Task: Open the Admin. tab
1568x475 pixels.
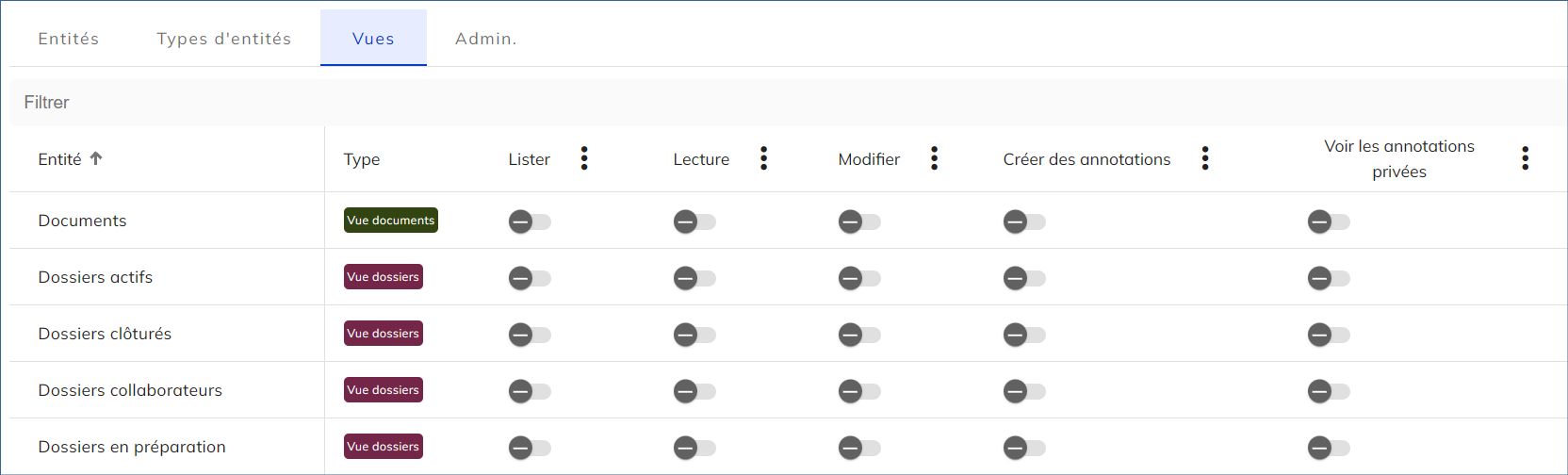Action: (x=486, y=39)
